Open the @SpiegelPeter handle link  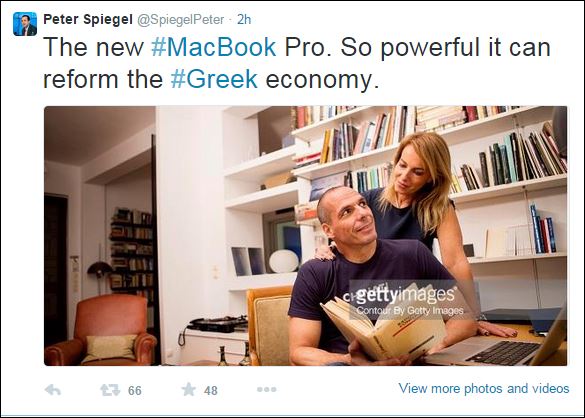[x=181, y=20]
